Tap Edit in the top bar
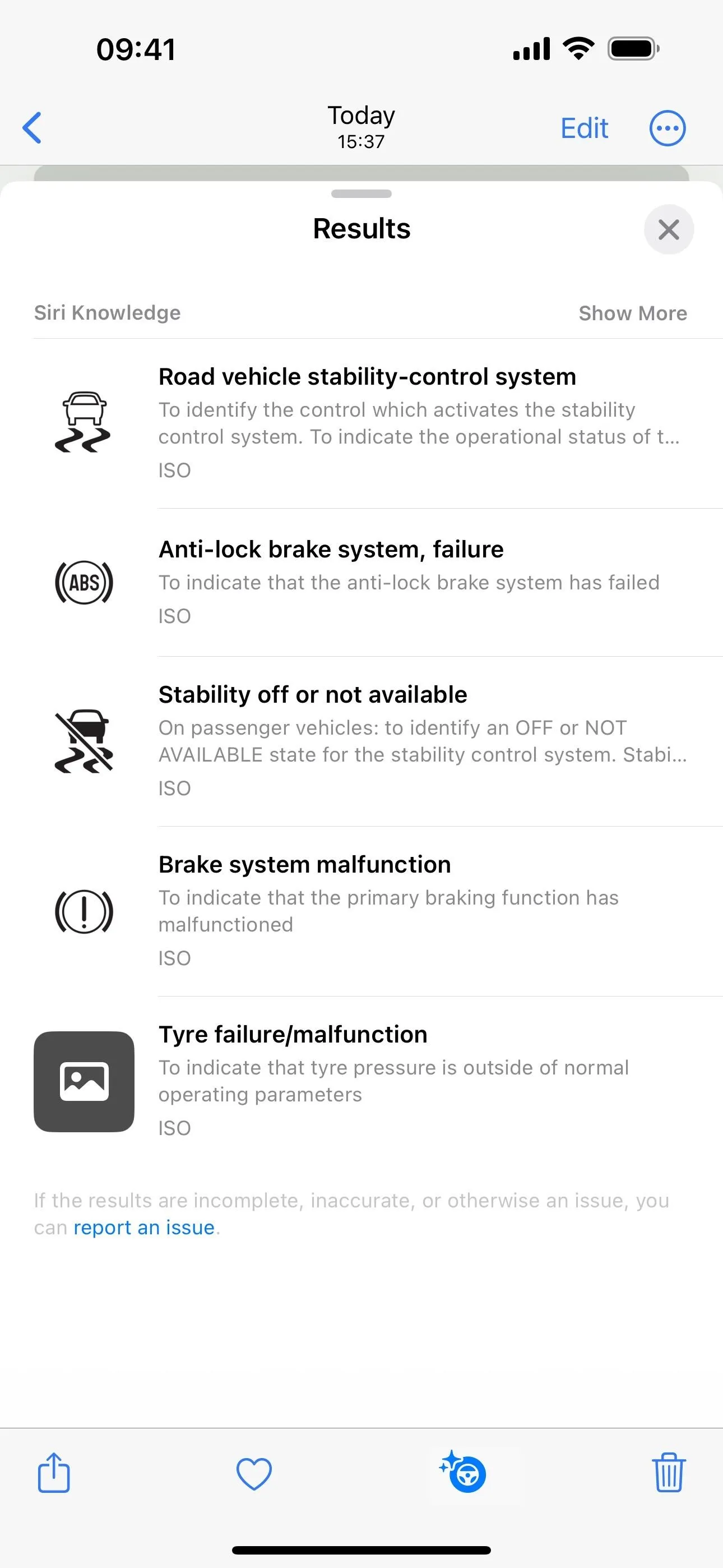Image resolution: width=723 pixels, height=1568 pixels. (x=584, y=128)
